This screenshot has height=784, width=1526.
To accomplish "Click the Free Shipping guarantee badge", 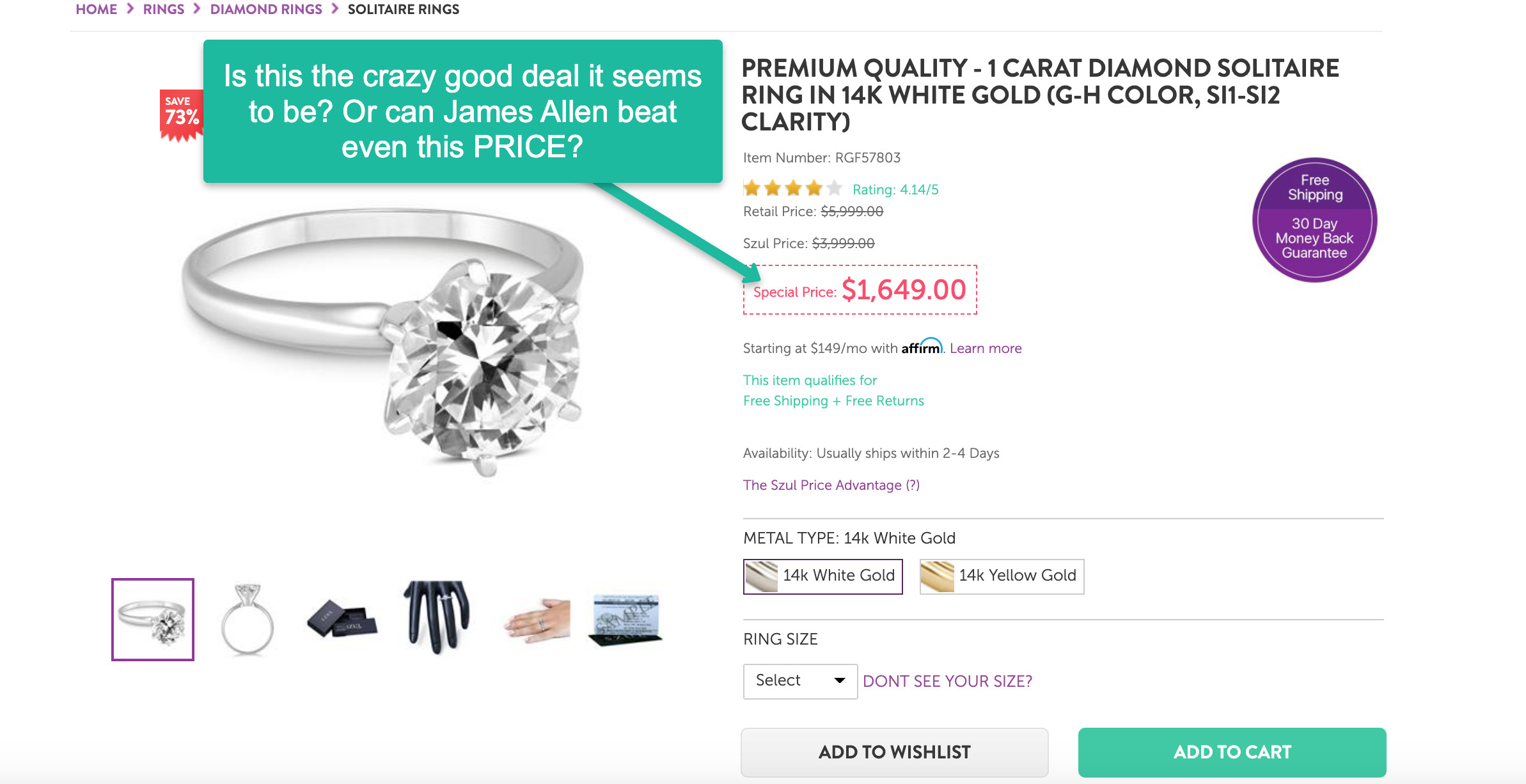I will 1314,219.
